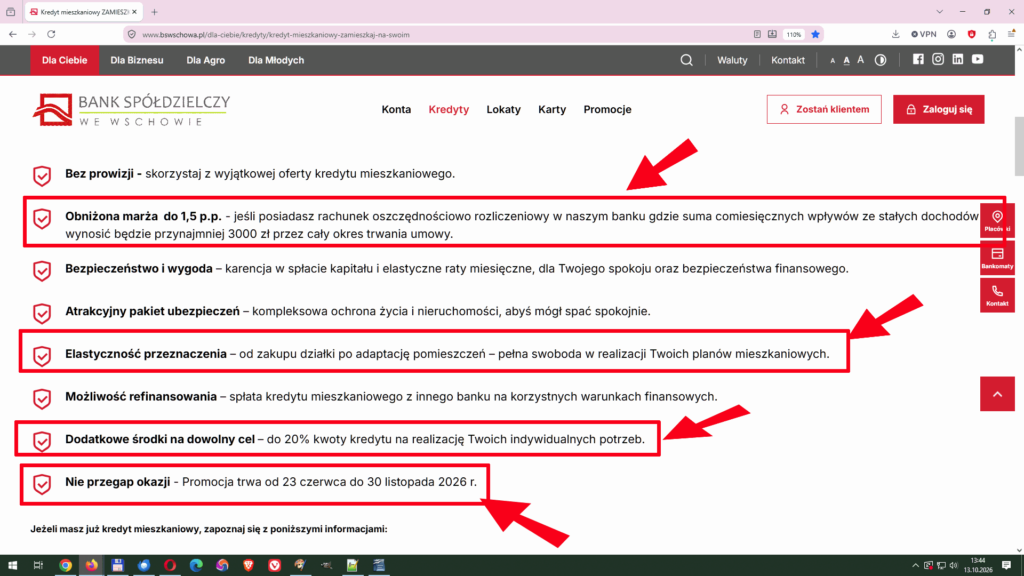
Task: Click the scroll-to-top arrow button
Action: pyautogui.click(x=997, y=394)
